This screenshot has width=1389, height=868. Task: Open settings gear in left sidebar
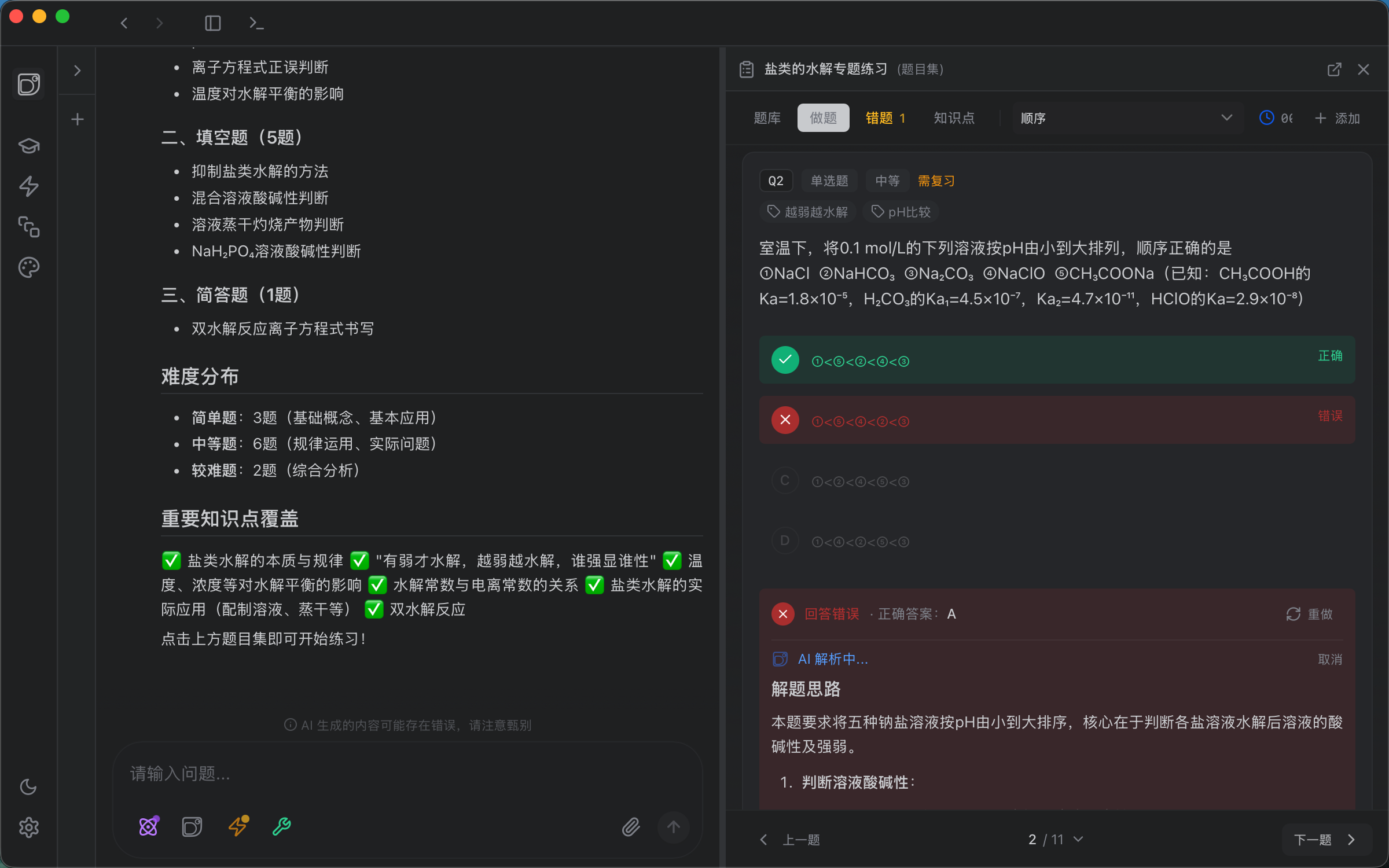[29, 827]
